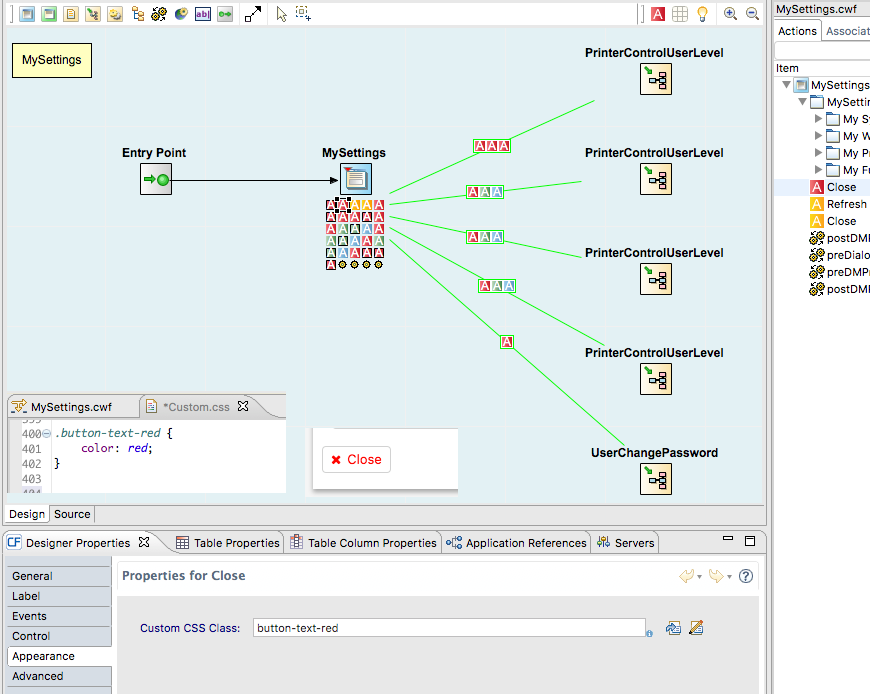Open the Table Column Properties tab
The height and width of the screenshot is (694, 870).
tap(363, 543)
